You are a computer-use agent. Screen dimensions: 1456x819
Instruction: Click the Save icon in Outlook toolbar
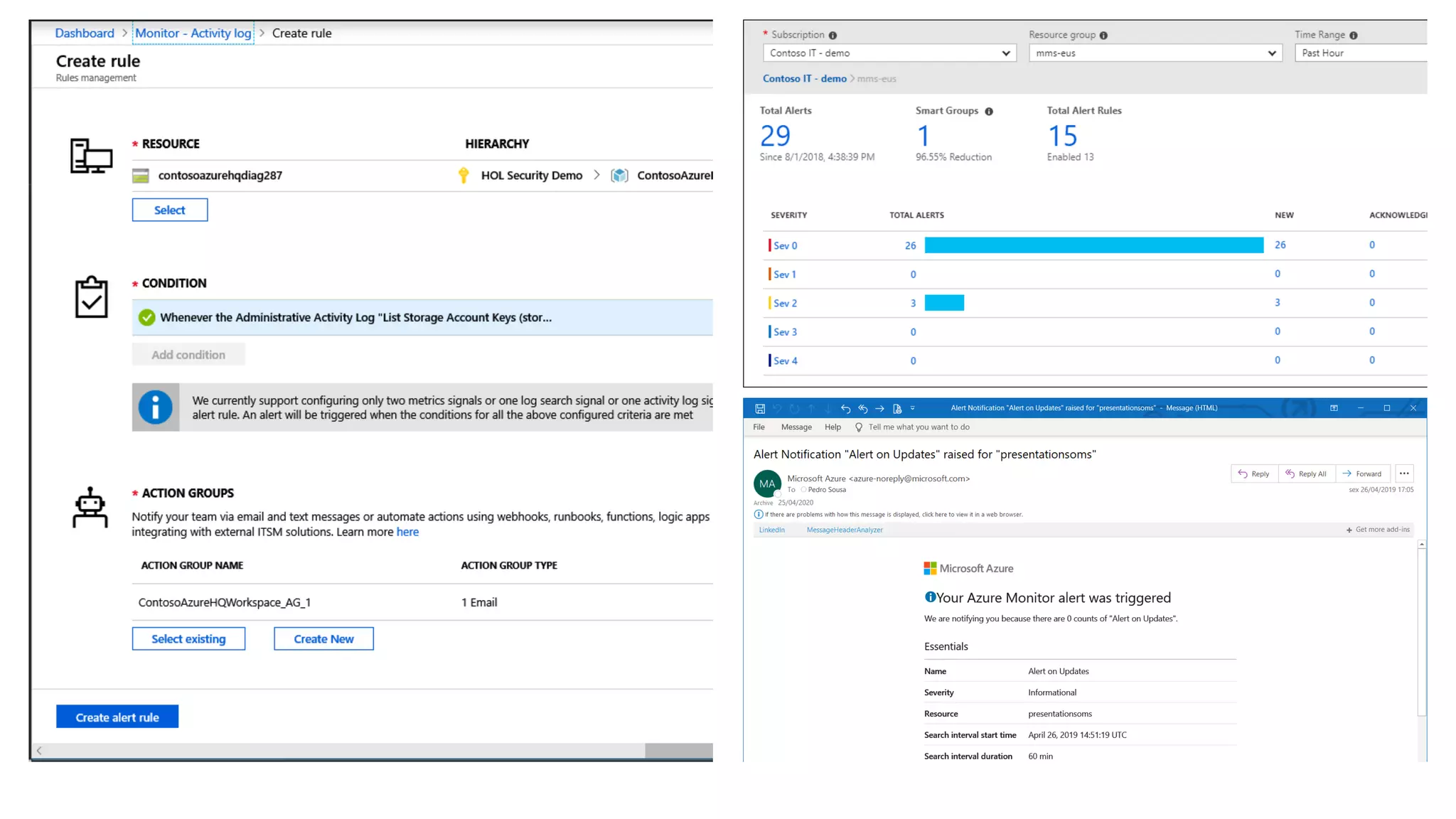760,409
